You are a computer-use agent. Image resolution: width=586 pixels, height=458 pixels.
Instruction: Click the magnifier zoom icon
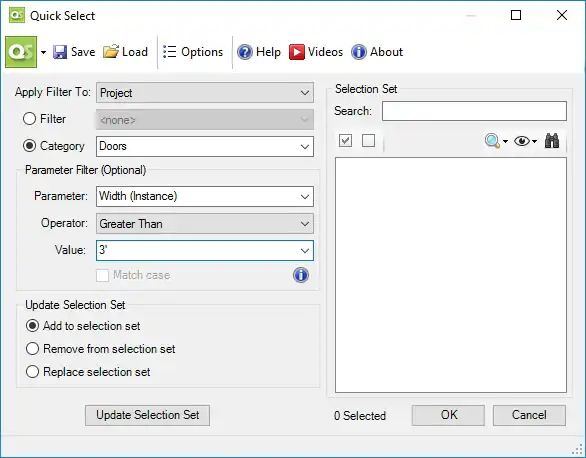tap(492, 141)
